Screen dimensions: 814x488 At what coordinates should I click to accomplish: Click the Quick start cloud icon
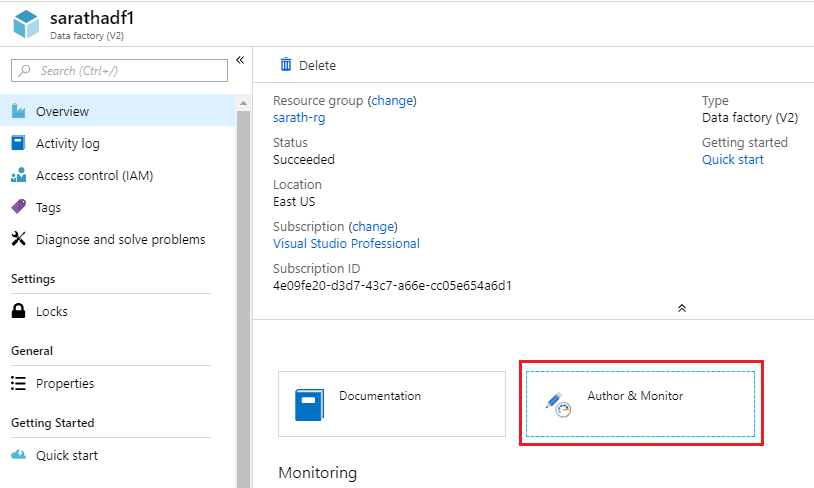coord(19,455)
